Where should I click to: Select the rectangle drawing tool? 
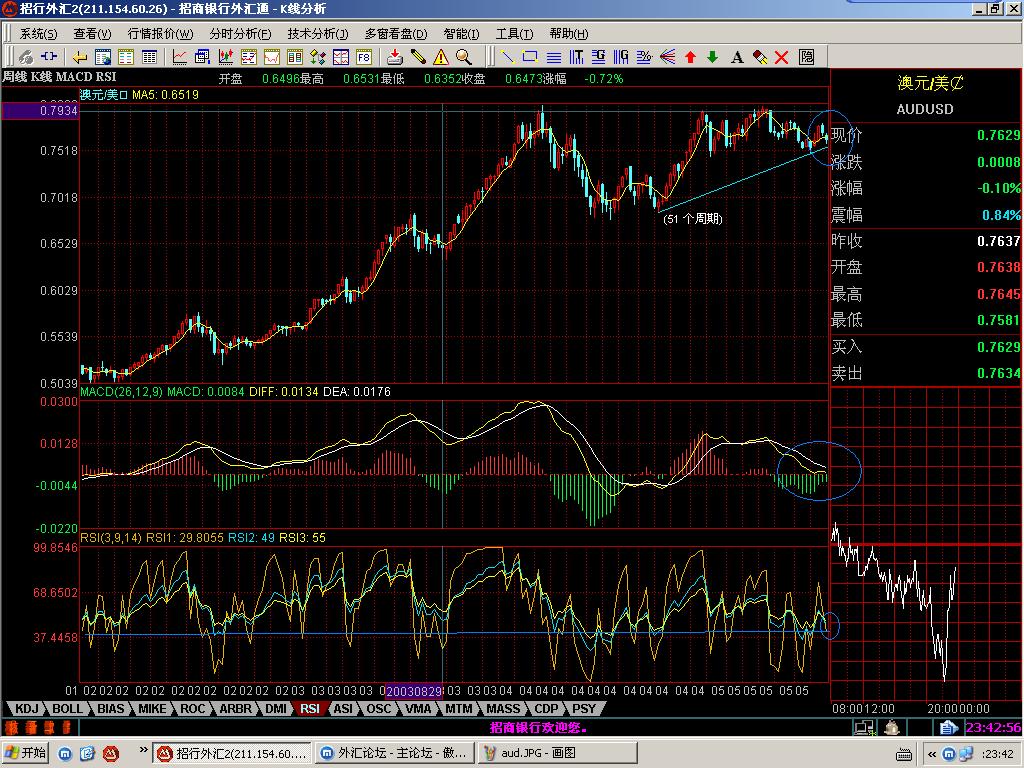[x=530, y=57]
